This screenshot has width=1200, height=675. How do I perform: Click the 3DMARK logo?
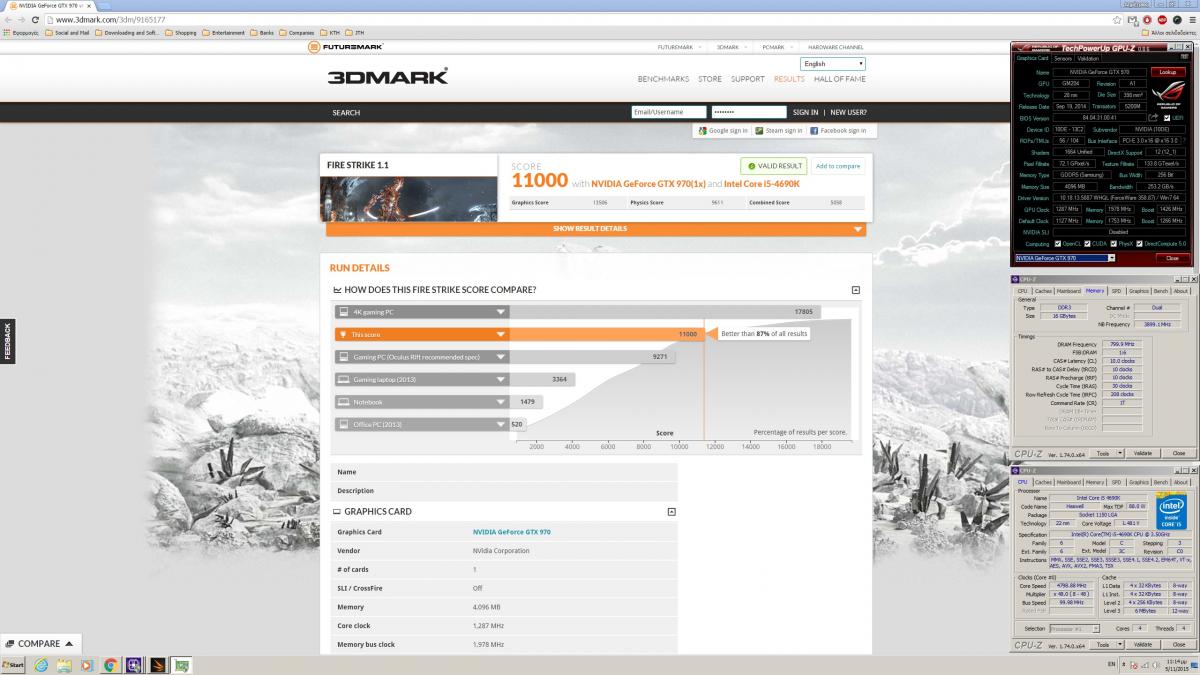pyautogui.click(x=387, y=76)
